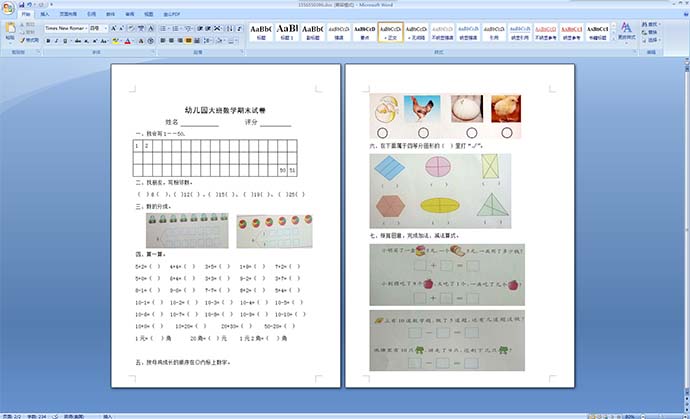Screen dimensions: 690x419
Task: Open the Help question icon
Action: pos(685,15)
